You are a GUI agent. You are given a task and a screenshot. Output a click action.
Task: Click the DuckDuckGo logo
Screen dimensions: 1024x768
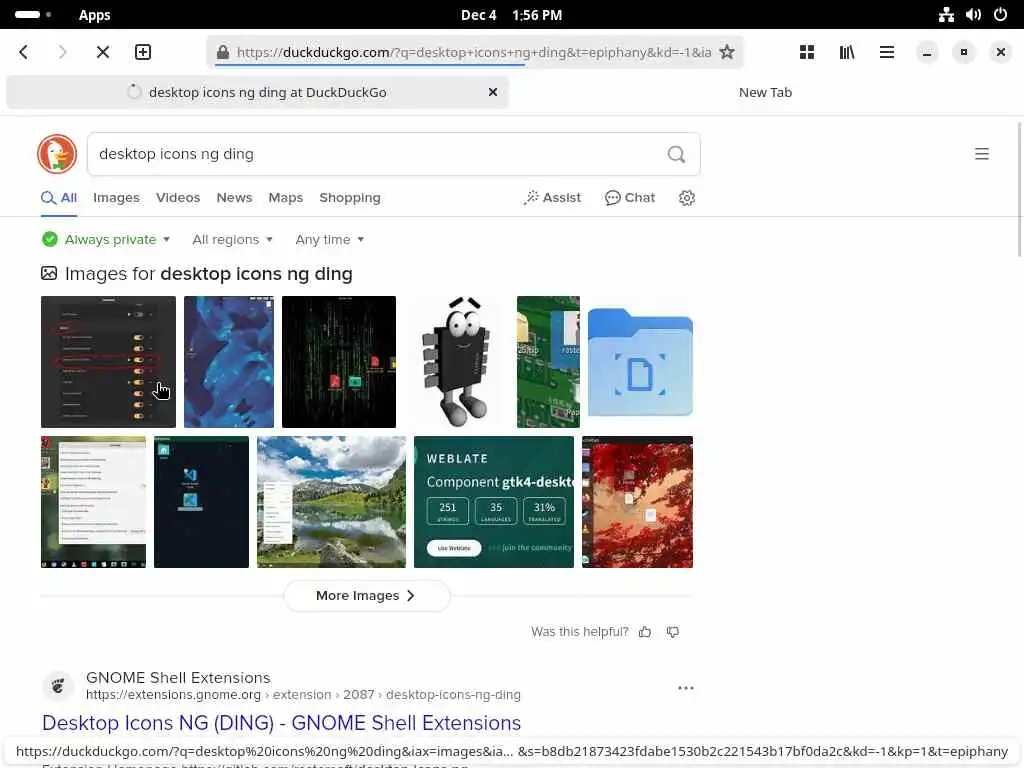(x=57, y=154)
